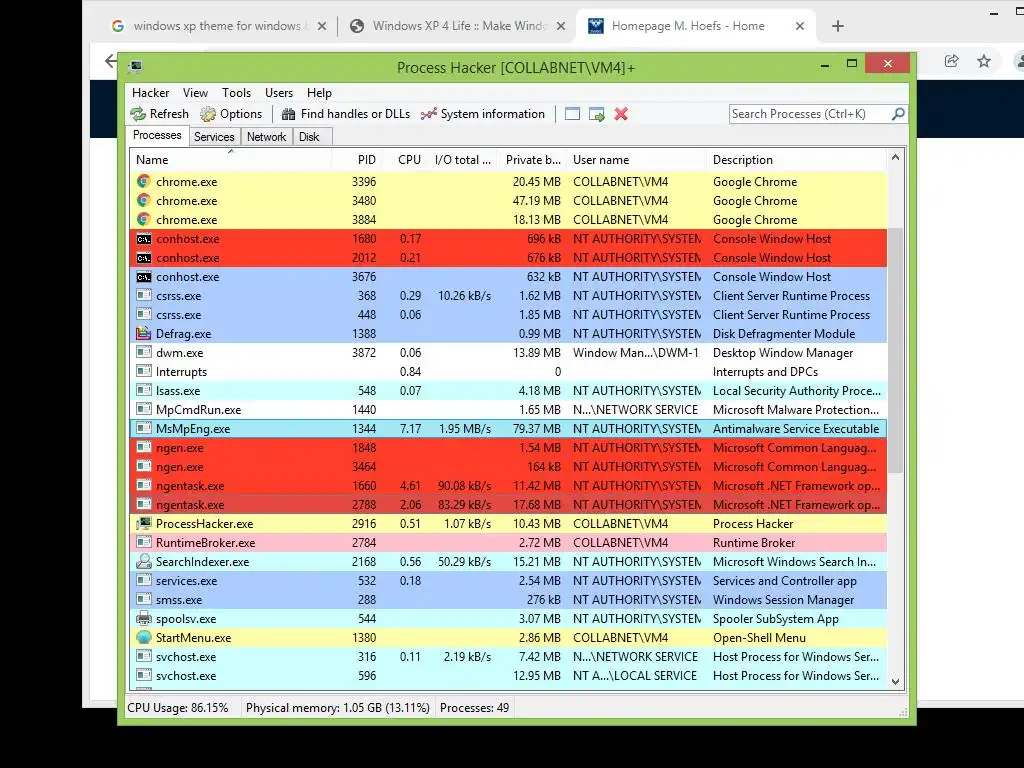Open the Options gear toolbar button
The height and width of the screenshot is (768, 1024).
click(231, 114)
